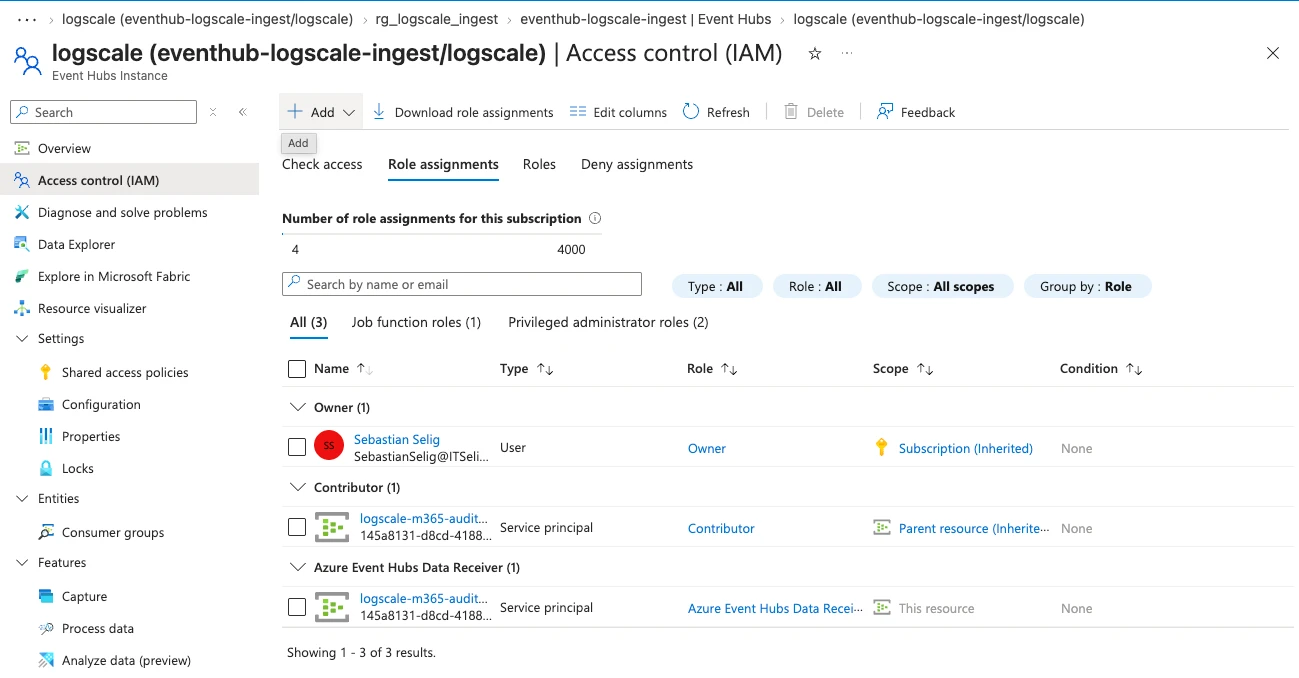Select the Role assignments tab
This screenshot has height=678, width=1299.
[443, 164]
